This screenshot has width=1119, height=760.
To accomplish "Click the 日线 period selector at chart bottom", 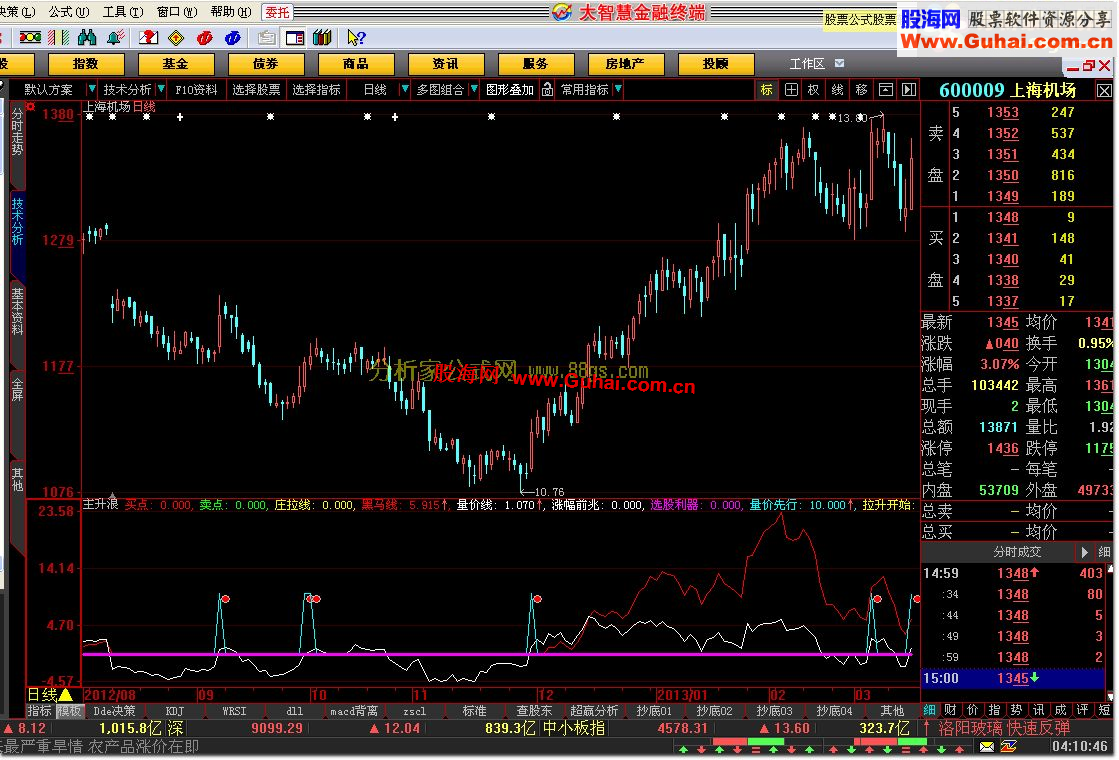I will click(50, 695).
